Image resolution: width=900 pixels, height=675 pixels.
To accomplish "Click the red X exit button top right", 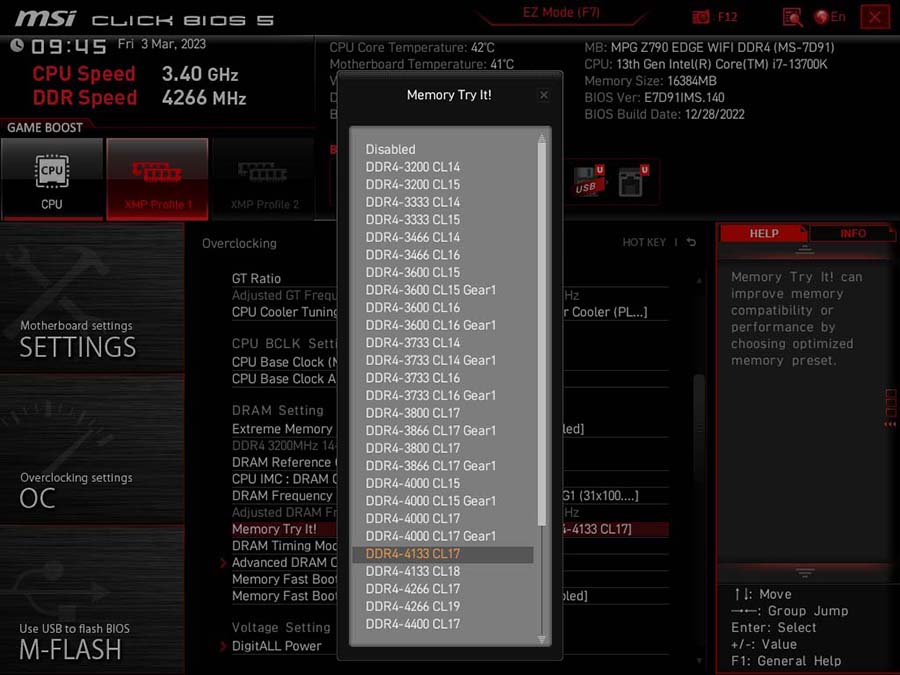I will tap(874, 17).
